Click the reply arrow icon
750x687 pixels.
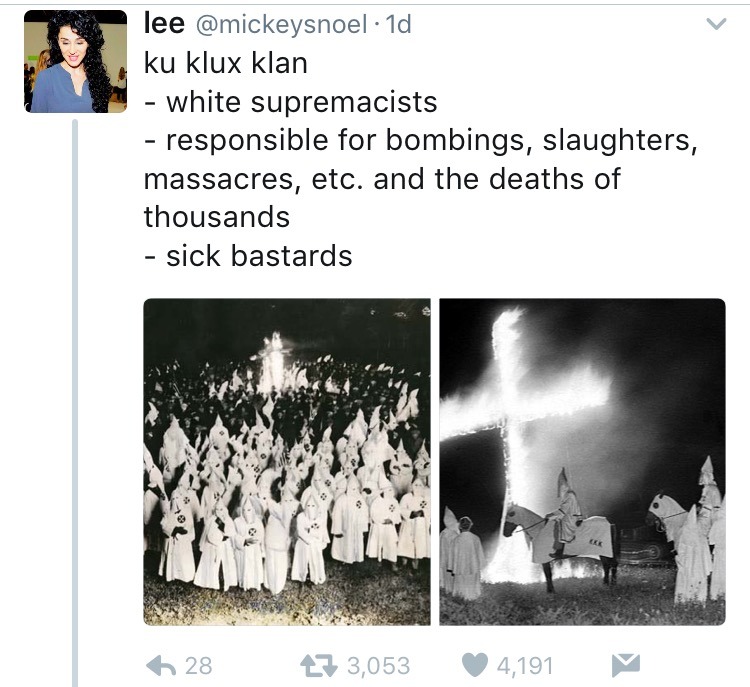pos(161,665)
